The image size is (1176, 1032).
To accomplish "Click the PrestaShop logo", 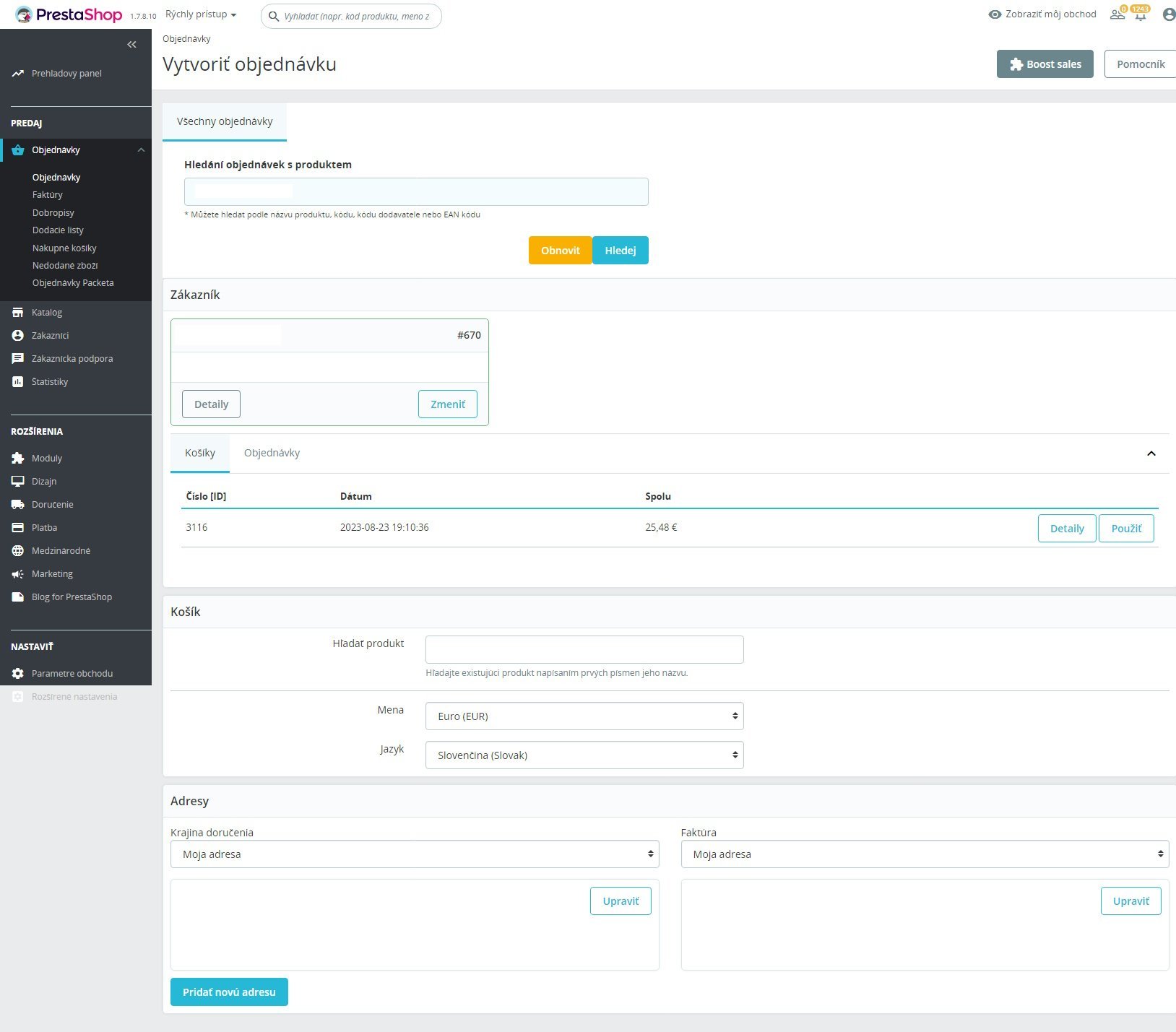I will click(x=69, y=14).
